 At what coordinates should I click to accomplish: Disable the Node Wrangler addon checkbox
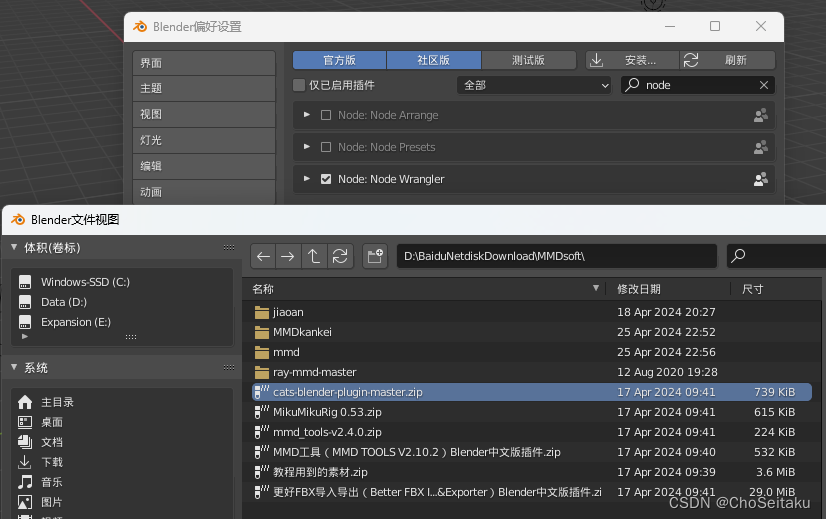(x=326, y=180)
